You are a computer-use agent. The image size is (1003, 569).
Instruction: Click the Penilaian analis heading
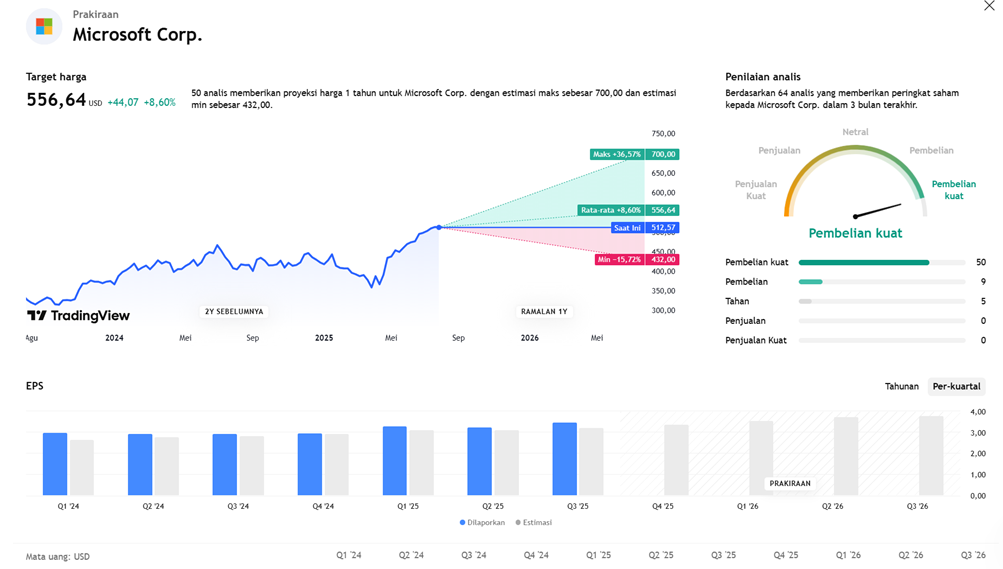click(762, 77)
